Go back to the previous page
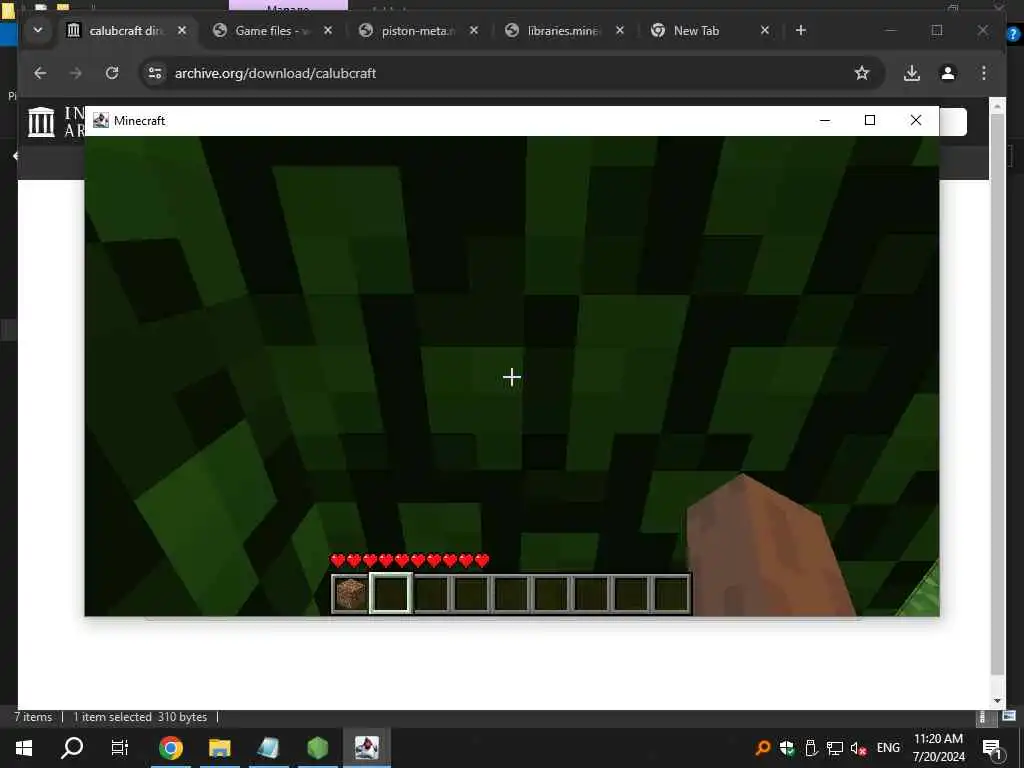1024x768 pixels. (40, 73)
